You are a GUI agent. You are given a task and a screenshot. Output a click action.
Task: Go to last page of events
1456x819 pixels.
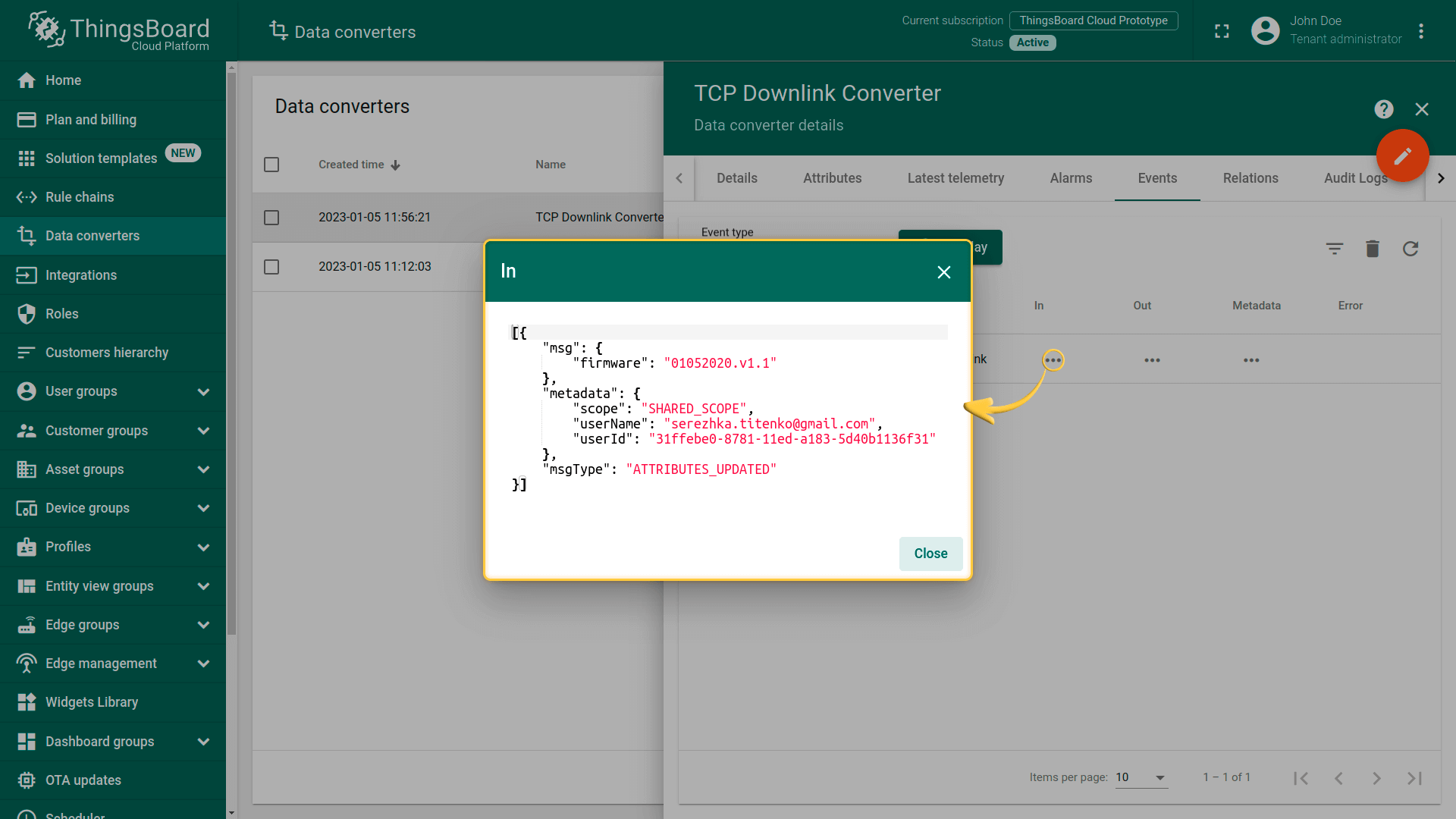1415,778
